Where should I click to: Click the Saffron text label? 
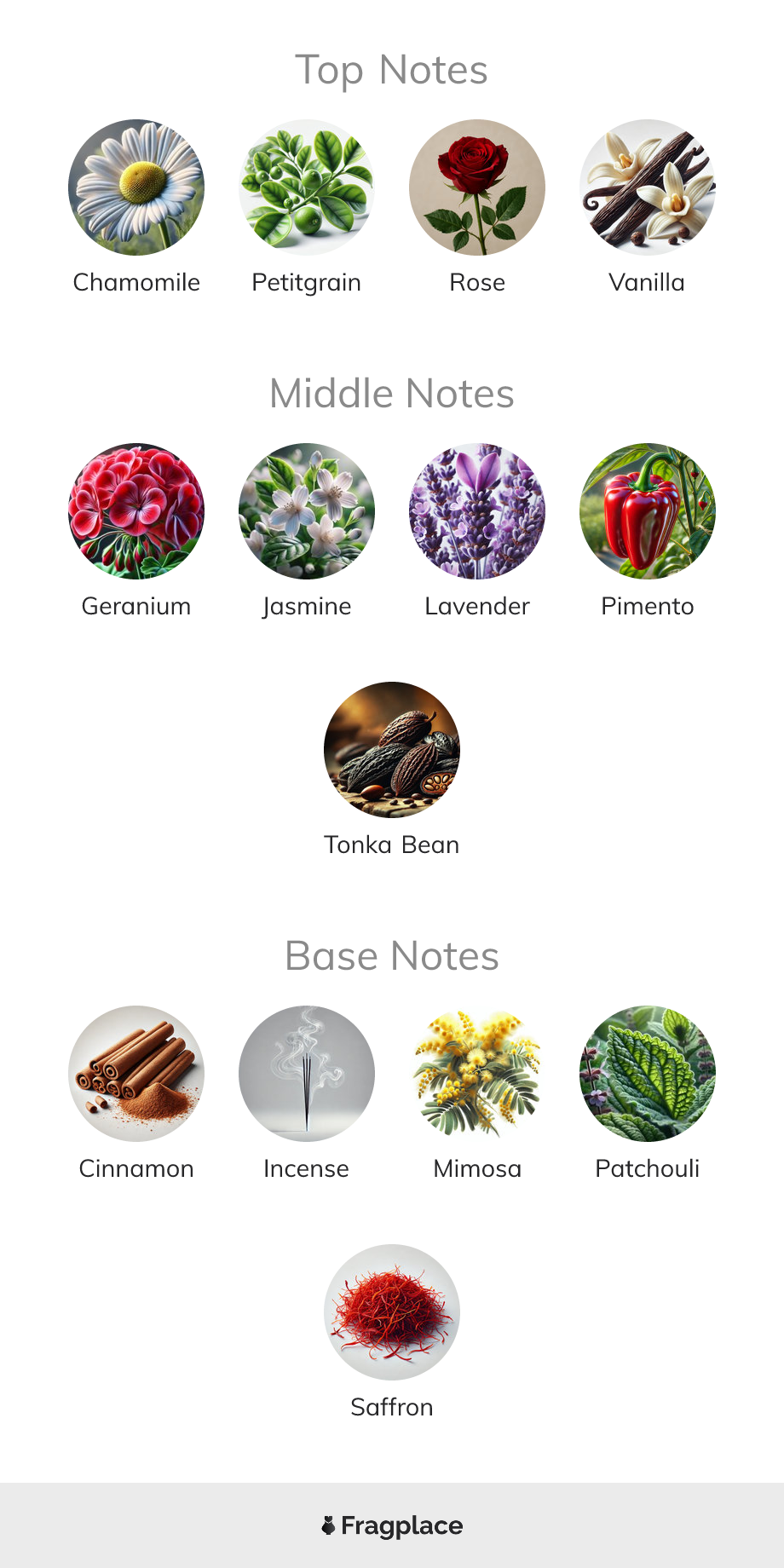[x=392, y=1407]
